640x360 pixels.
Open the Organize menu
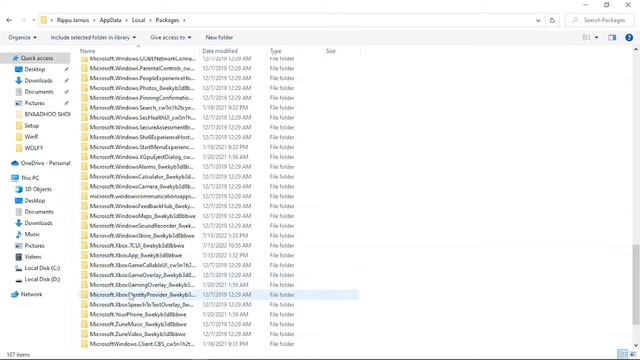coord(22,37)
